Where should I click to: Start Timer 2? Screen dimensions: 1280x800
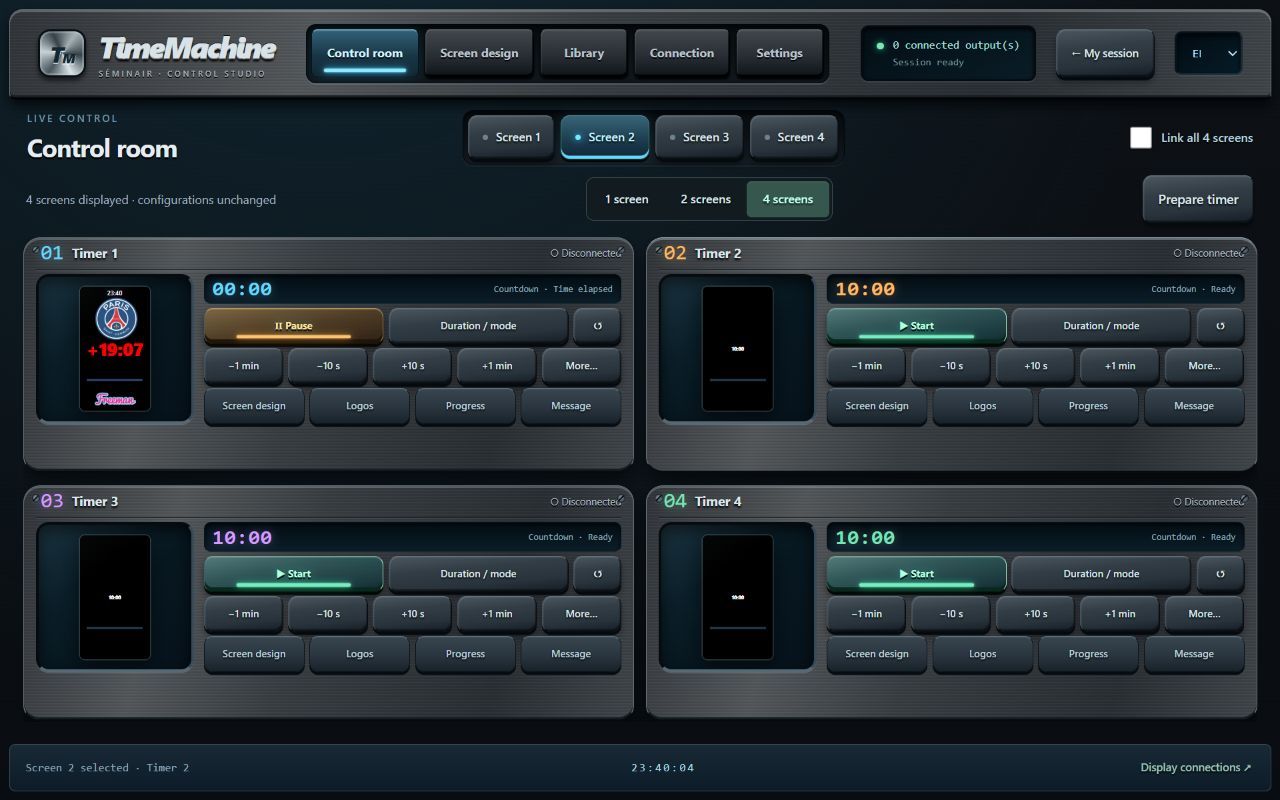917,326
